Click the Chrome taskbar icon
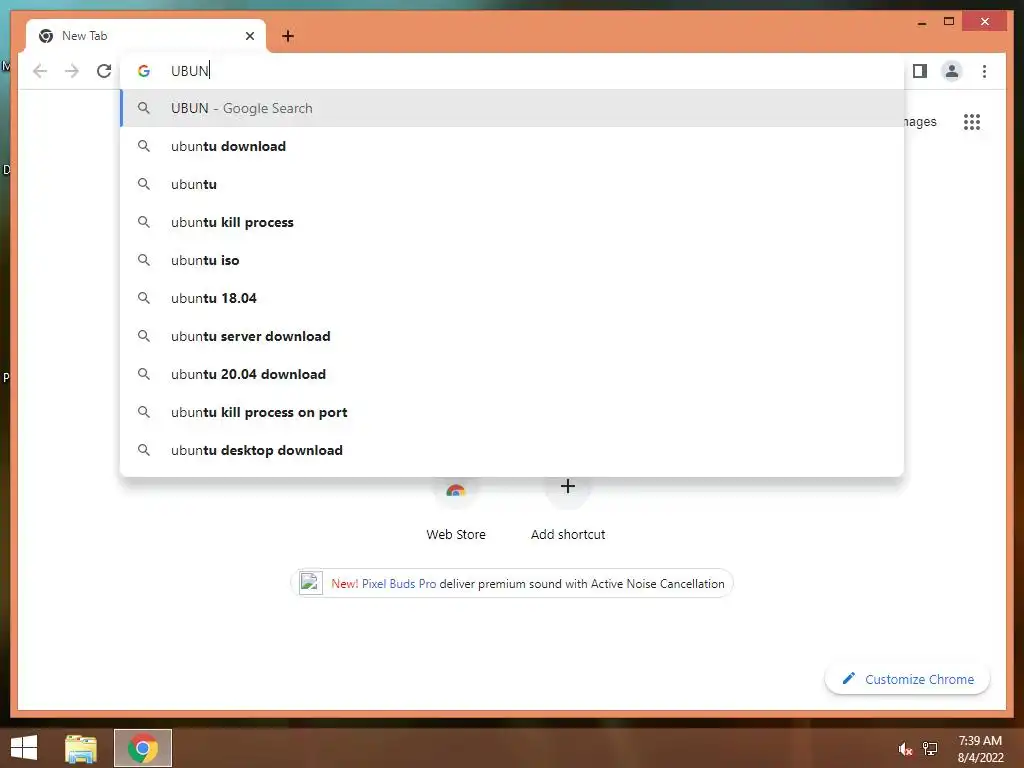The width and height of the screenshot is (1024, 768). 143,748
